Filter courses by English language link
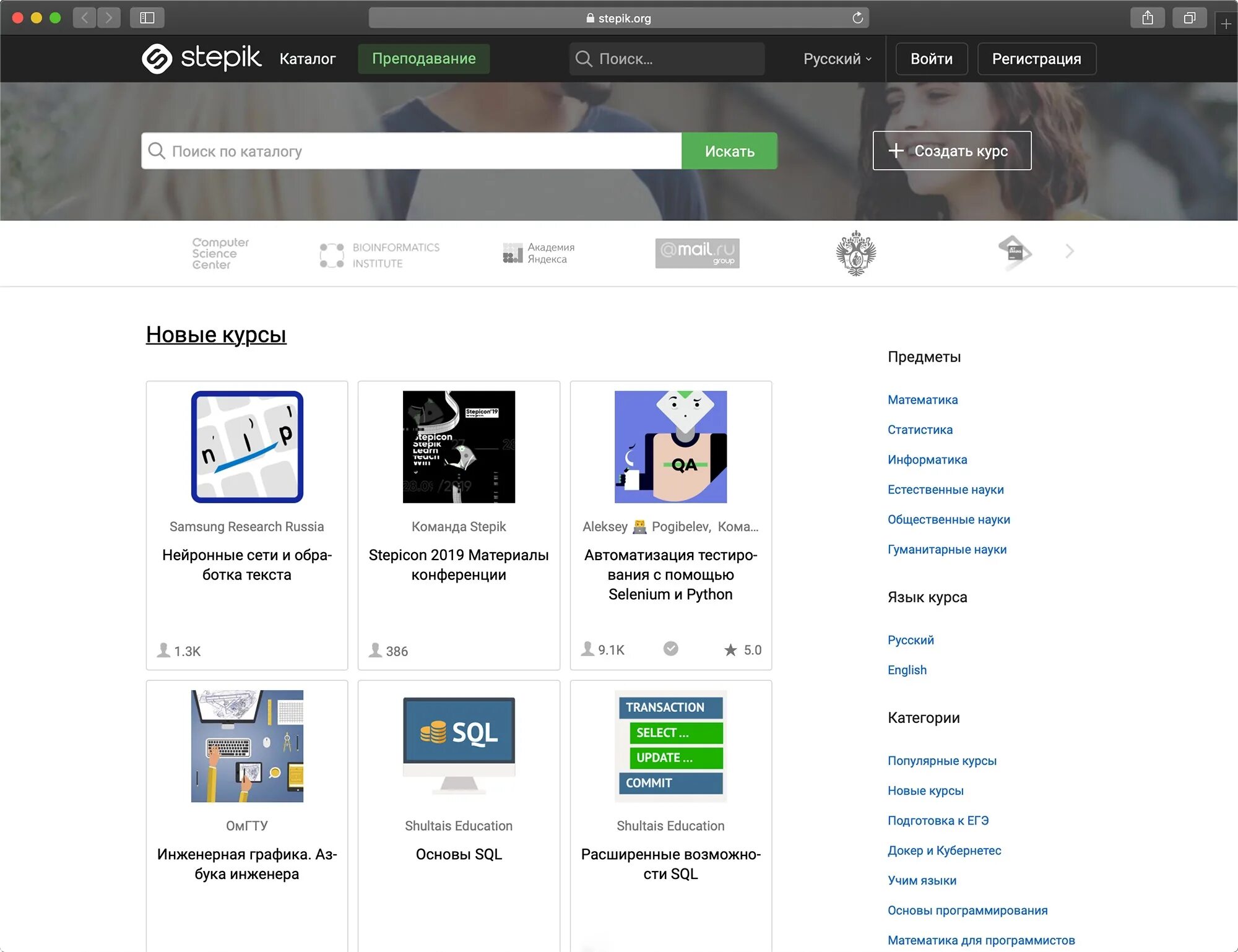This screenshot has width=1238, height=952. [907, 670]
